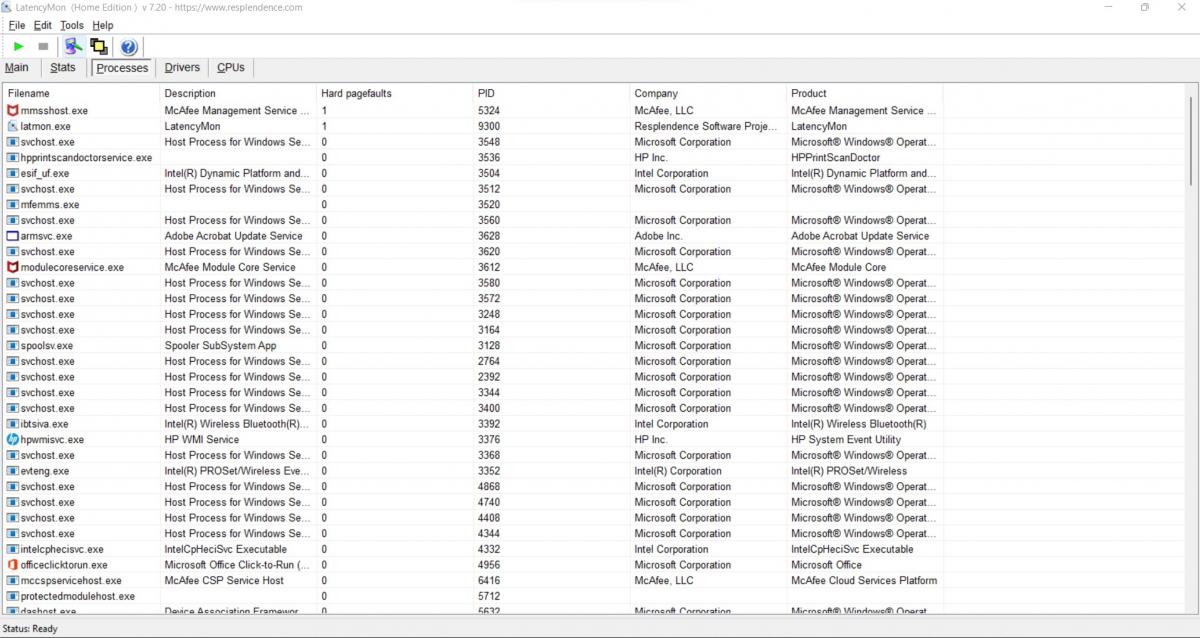The width and height of the screenshot is (1200, 638).
Task: Select modulecoreservice.exe filename
Action: coord(72,267)
